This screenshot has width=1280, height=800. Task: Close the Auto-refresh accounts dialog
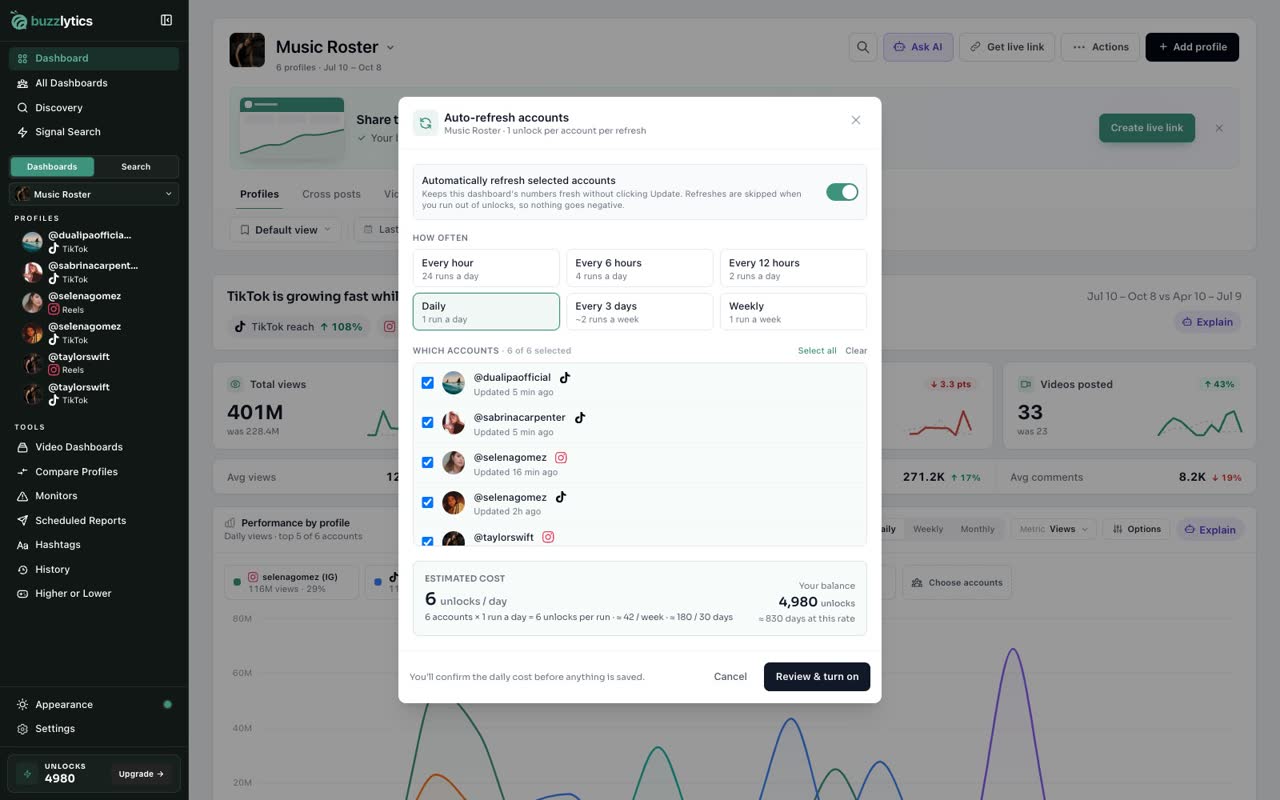856,120
